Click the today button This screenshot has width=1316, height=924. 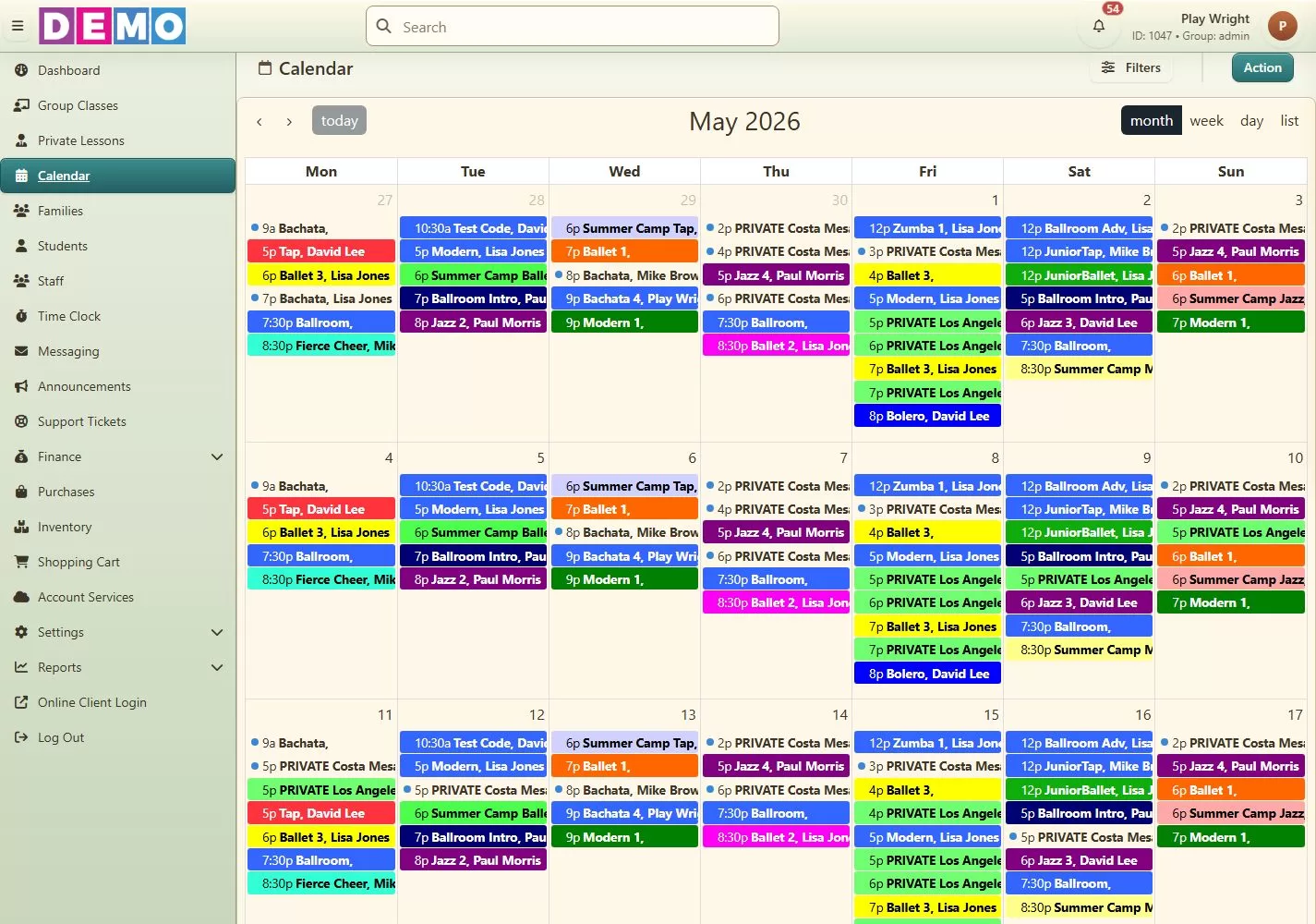(x=339, y=120)
